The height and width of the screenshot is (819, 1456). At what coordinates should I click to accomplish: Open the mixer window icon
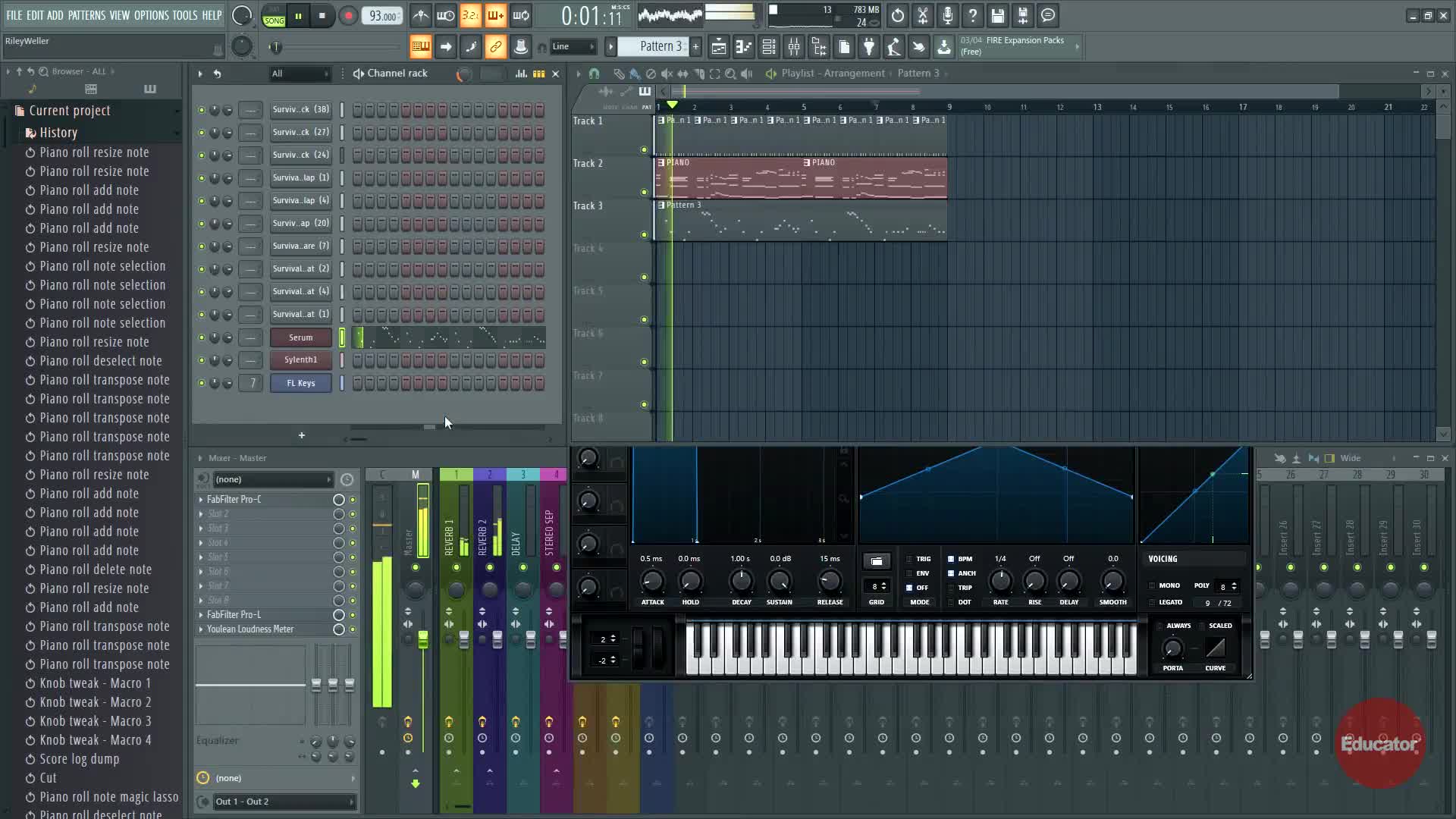794,47
